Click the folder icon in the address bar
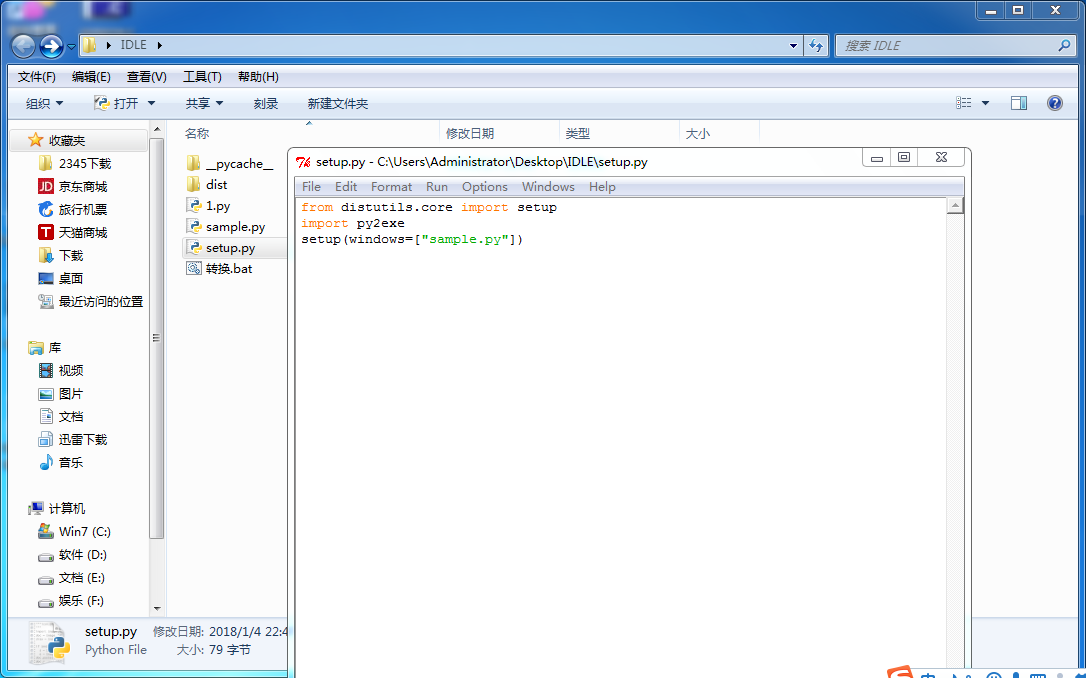 [89, 45]
